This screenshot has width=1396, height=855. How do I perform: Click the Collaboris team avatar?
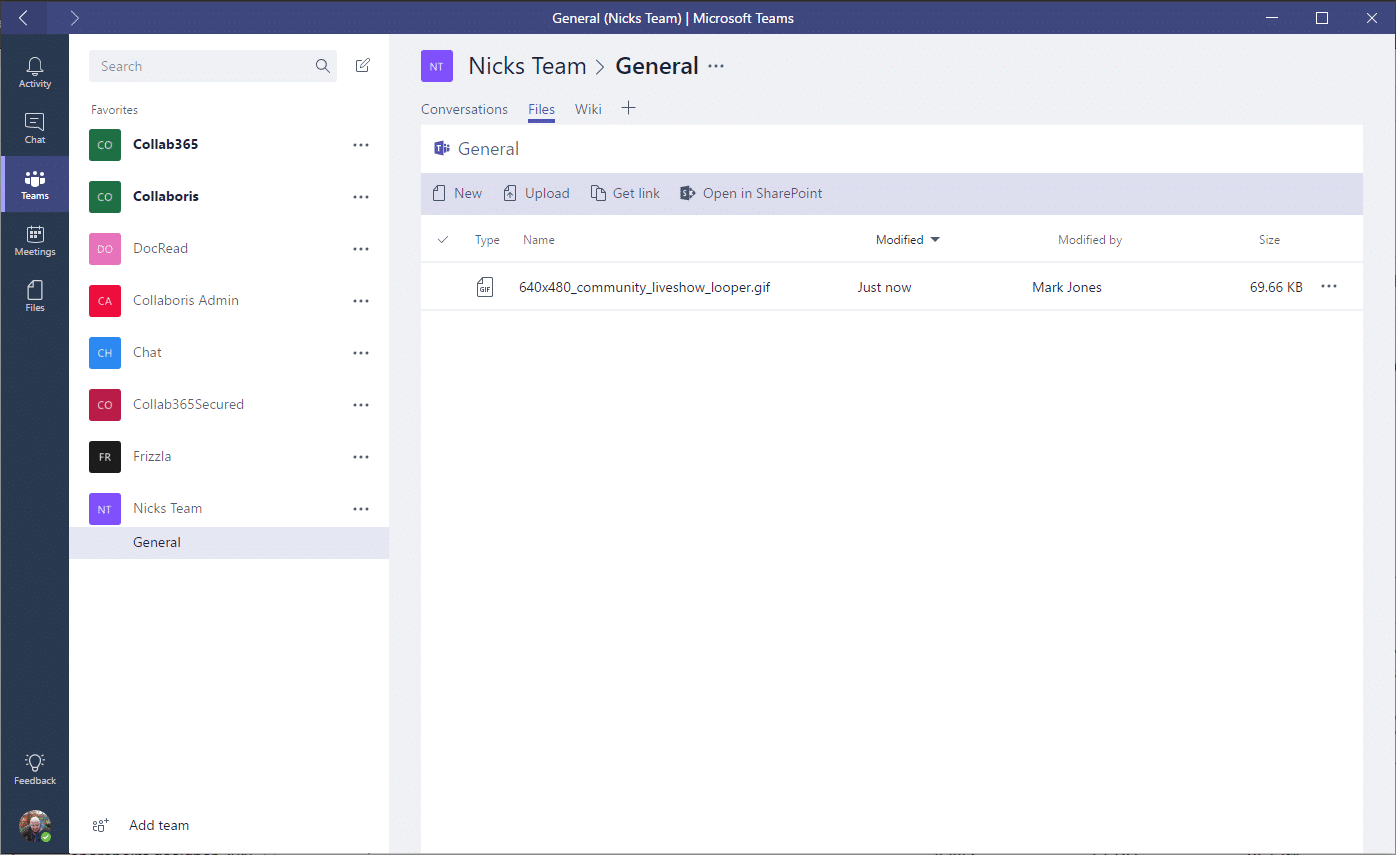tap(105, 197)
